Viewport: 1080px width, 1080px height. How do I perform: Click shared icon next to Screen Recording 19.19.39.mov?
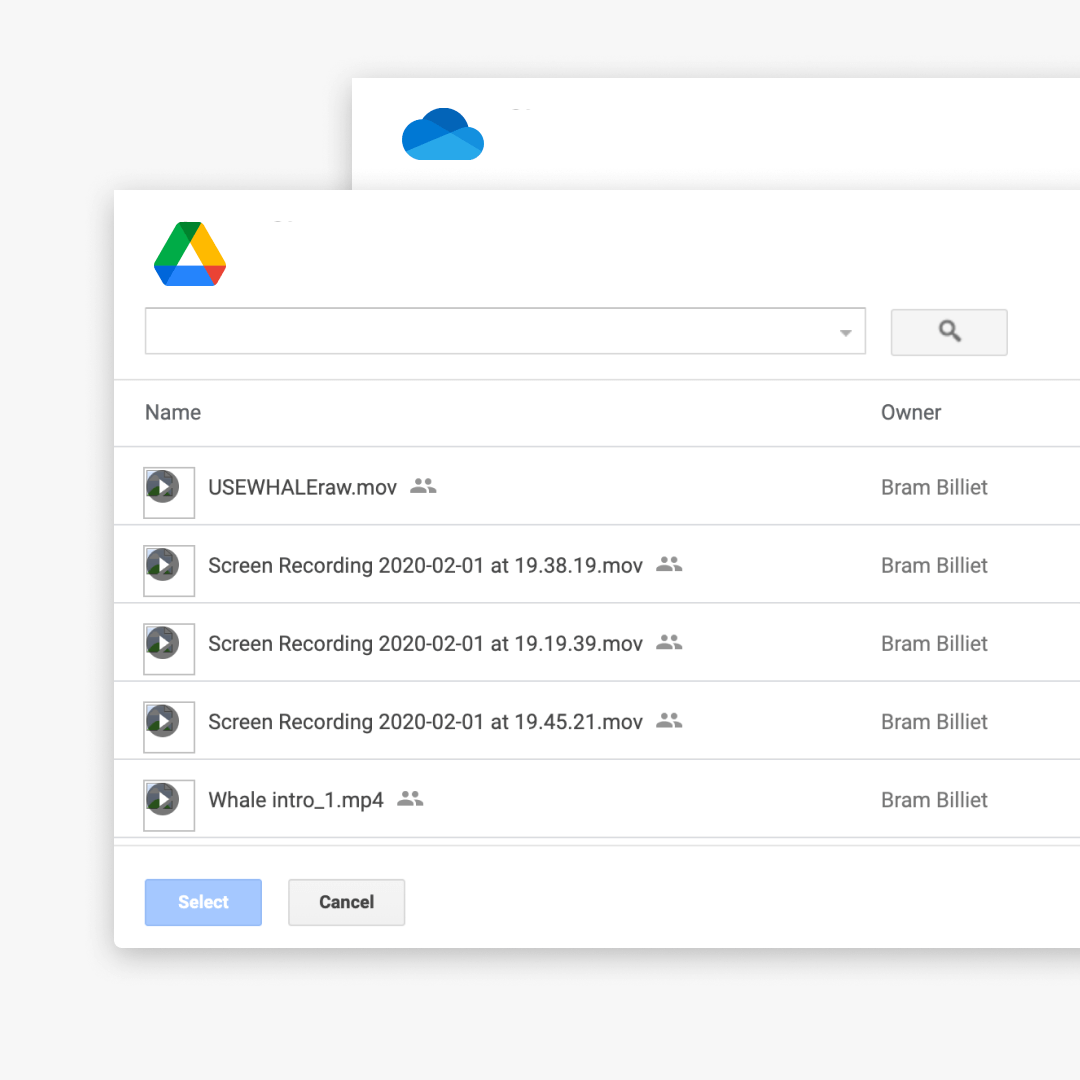(x=669, y=643)
